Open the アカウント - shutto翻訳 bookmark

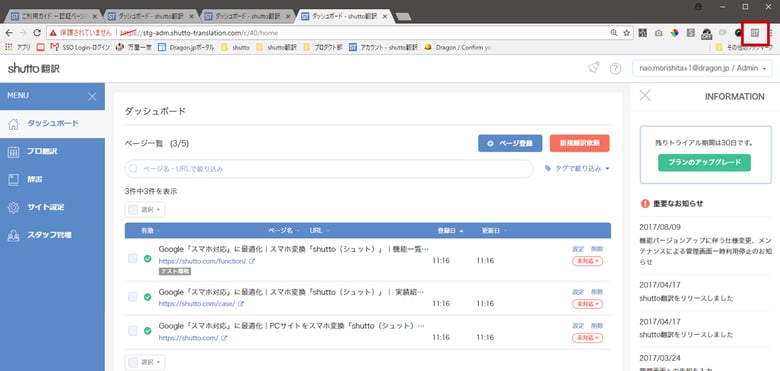(383, 48)
